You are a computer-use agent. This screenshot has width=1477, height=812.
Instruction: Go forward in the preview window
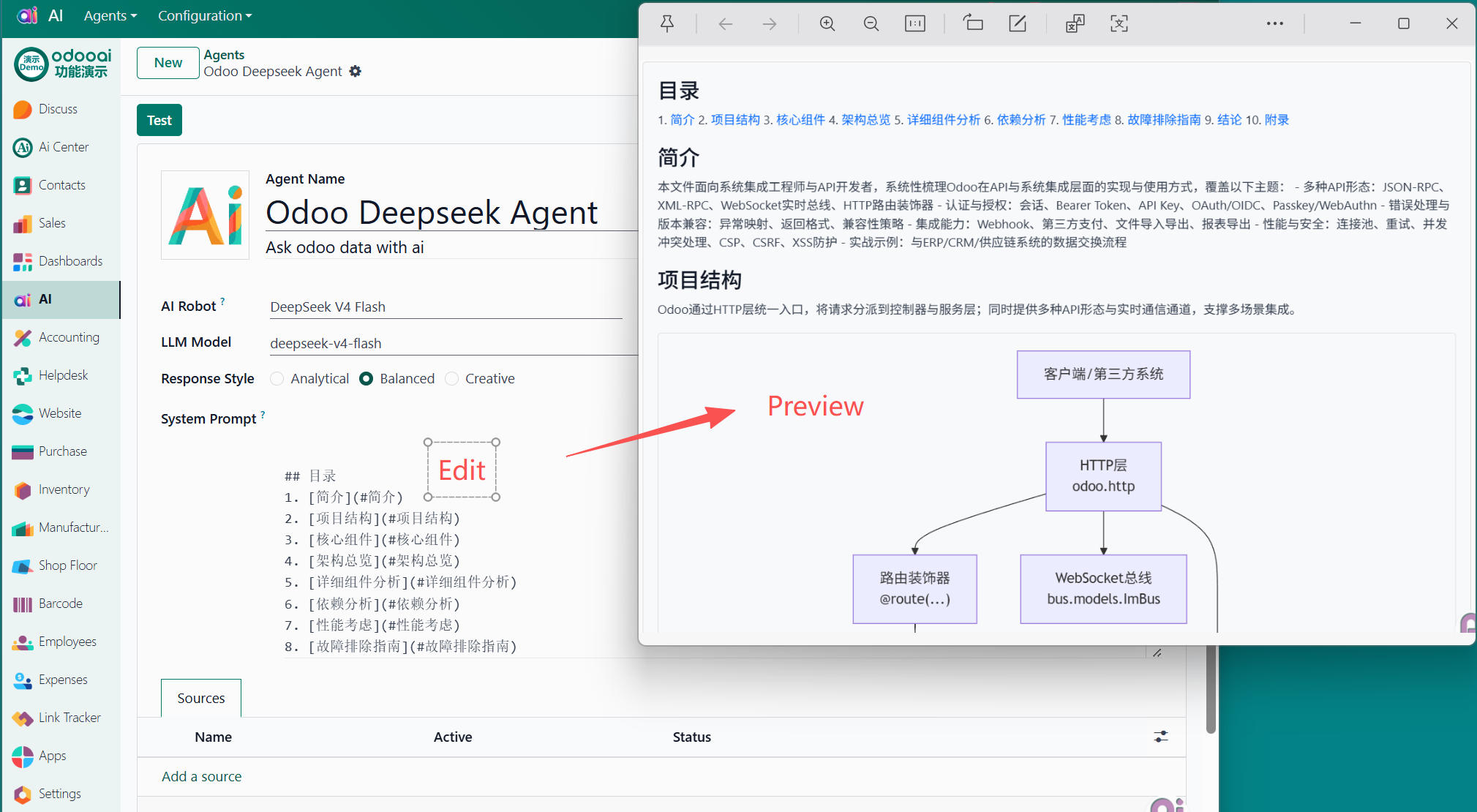click(769, 23)
